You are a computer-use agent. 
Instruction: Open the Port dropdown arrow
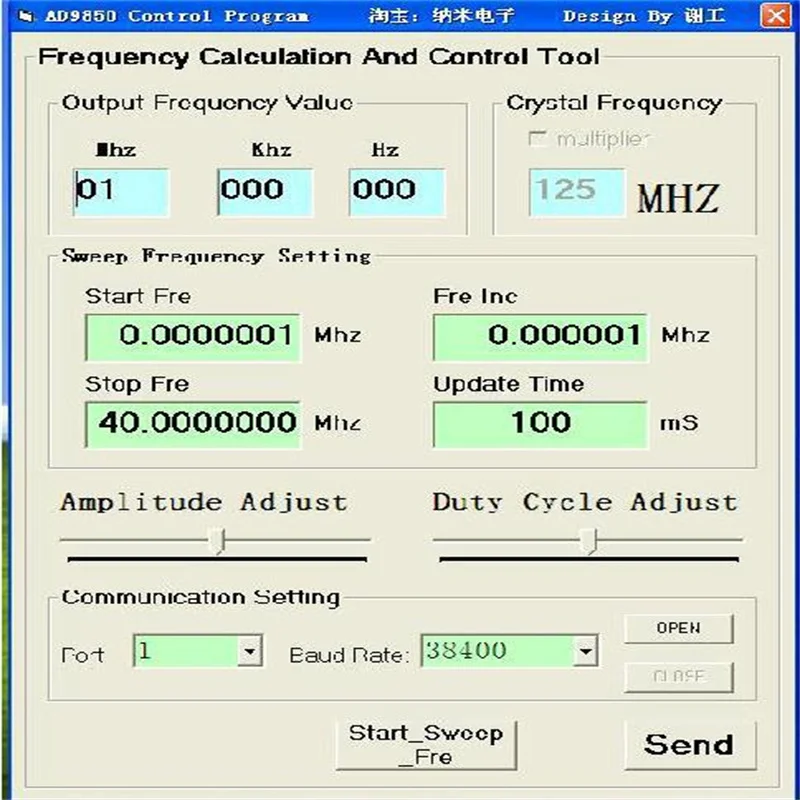250,651
